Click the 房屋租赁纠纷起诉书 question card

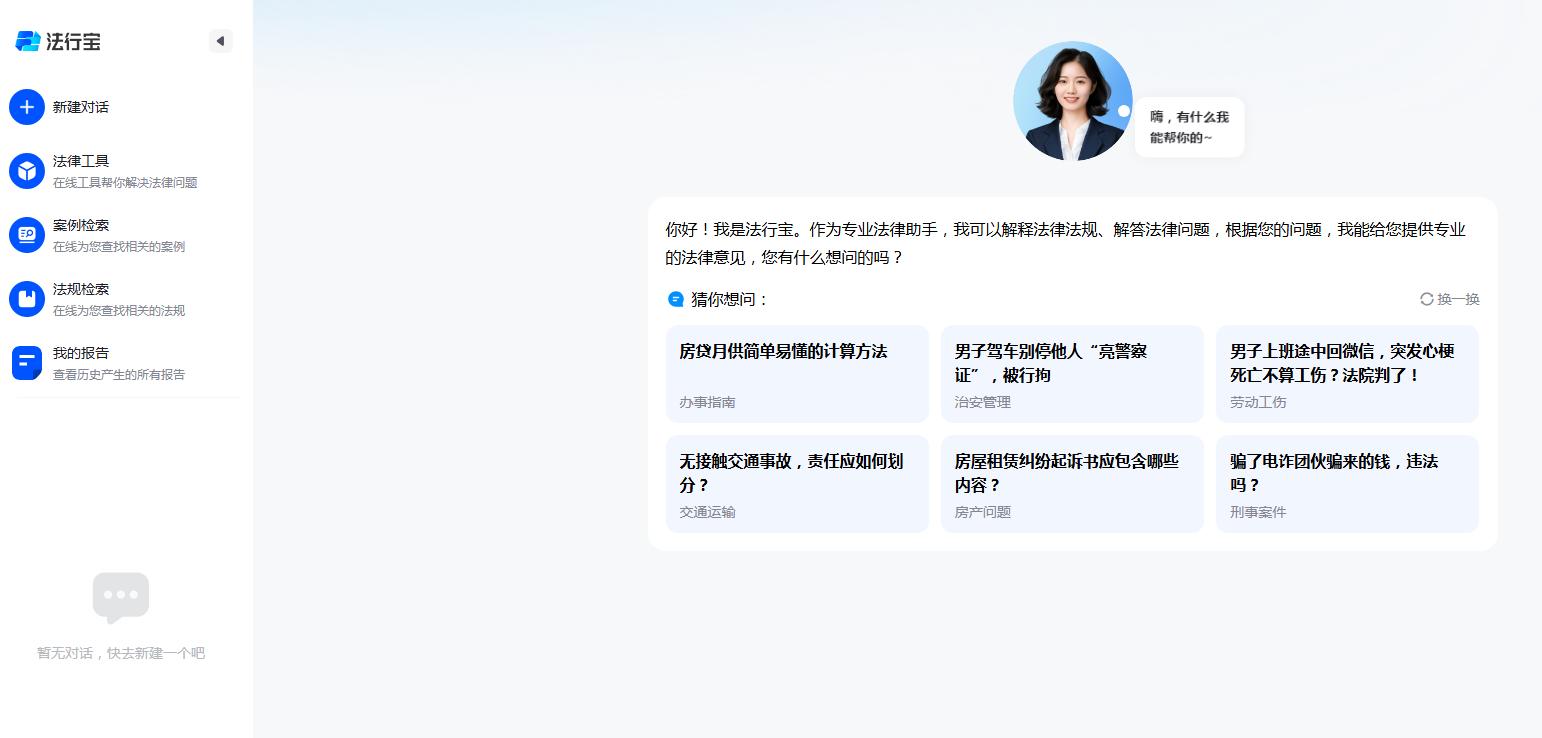(x=1072, y=484)
